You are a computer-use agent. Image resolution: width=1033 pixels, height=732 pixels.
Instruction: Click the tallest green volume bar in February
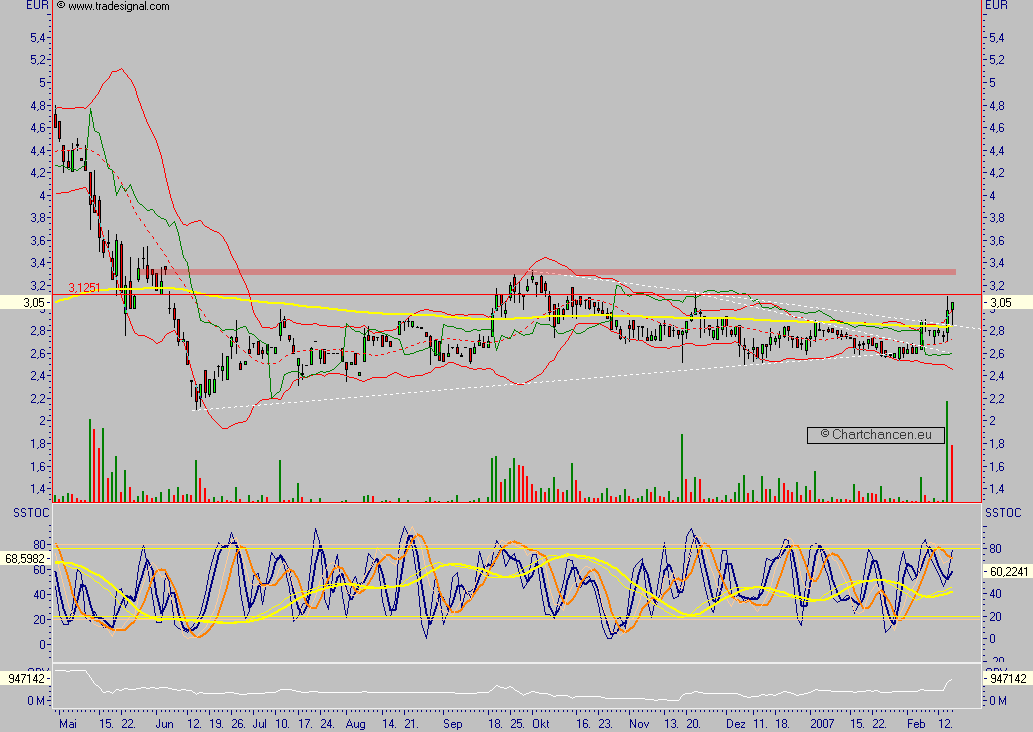[x=947, y=451]
